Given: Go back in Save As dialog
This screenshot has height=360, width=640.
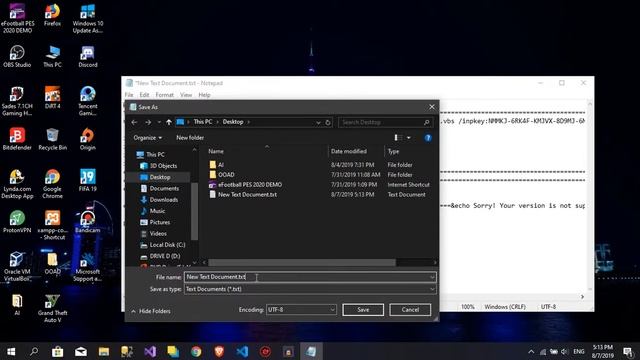Looking at the screenshot, I should point(134,122).
